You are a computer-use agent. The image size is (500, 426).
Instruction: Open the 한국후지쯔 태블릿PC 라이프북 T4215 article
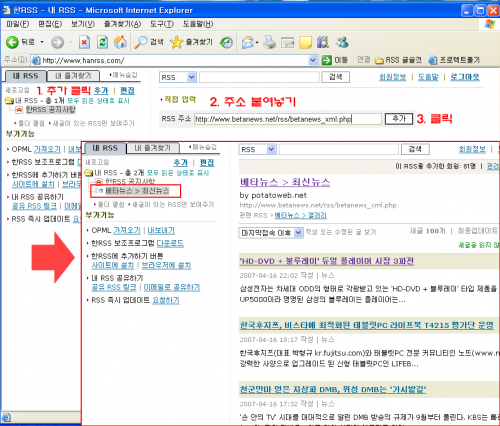[367, 325]
